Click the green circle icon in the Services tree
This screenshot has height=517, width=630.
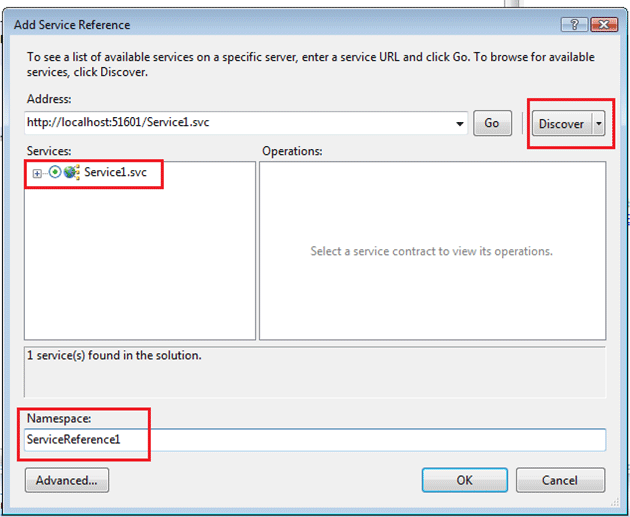(55, 172)
